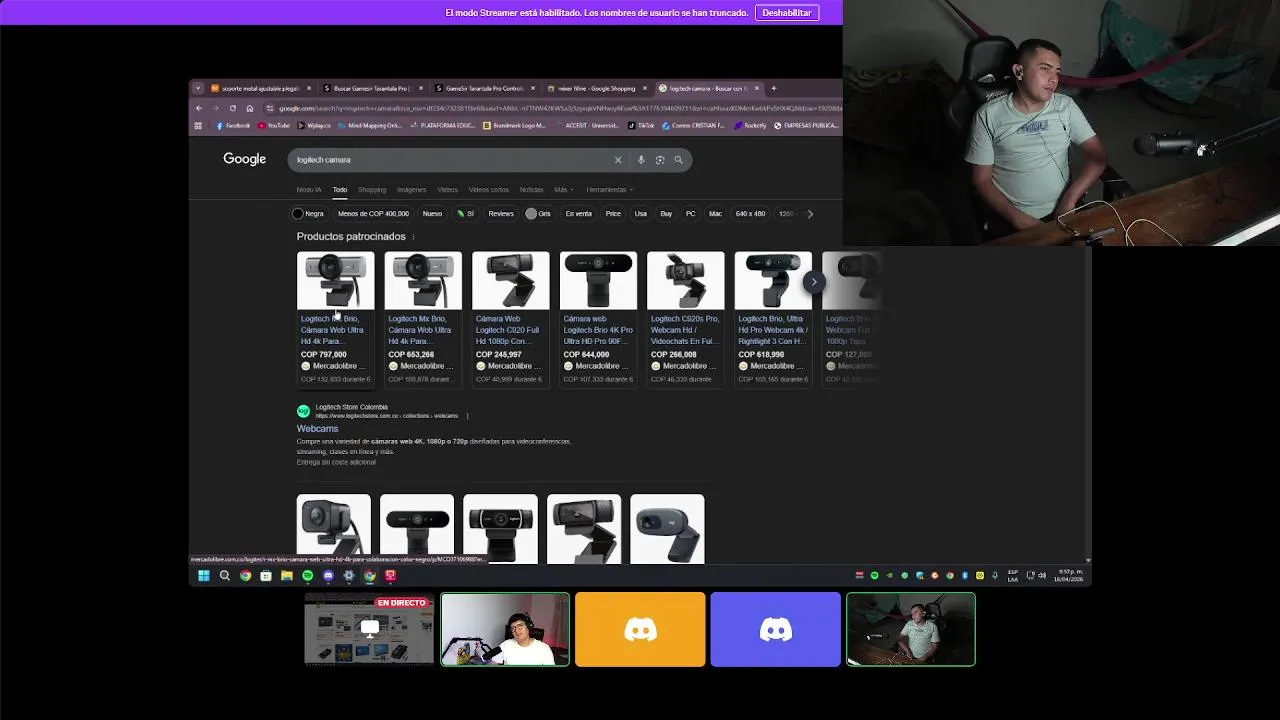1280x720 pixels.
Task: Expand the Más dropdown menu
Action: click(x=564, y=190)
